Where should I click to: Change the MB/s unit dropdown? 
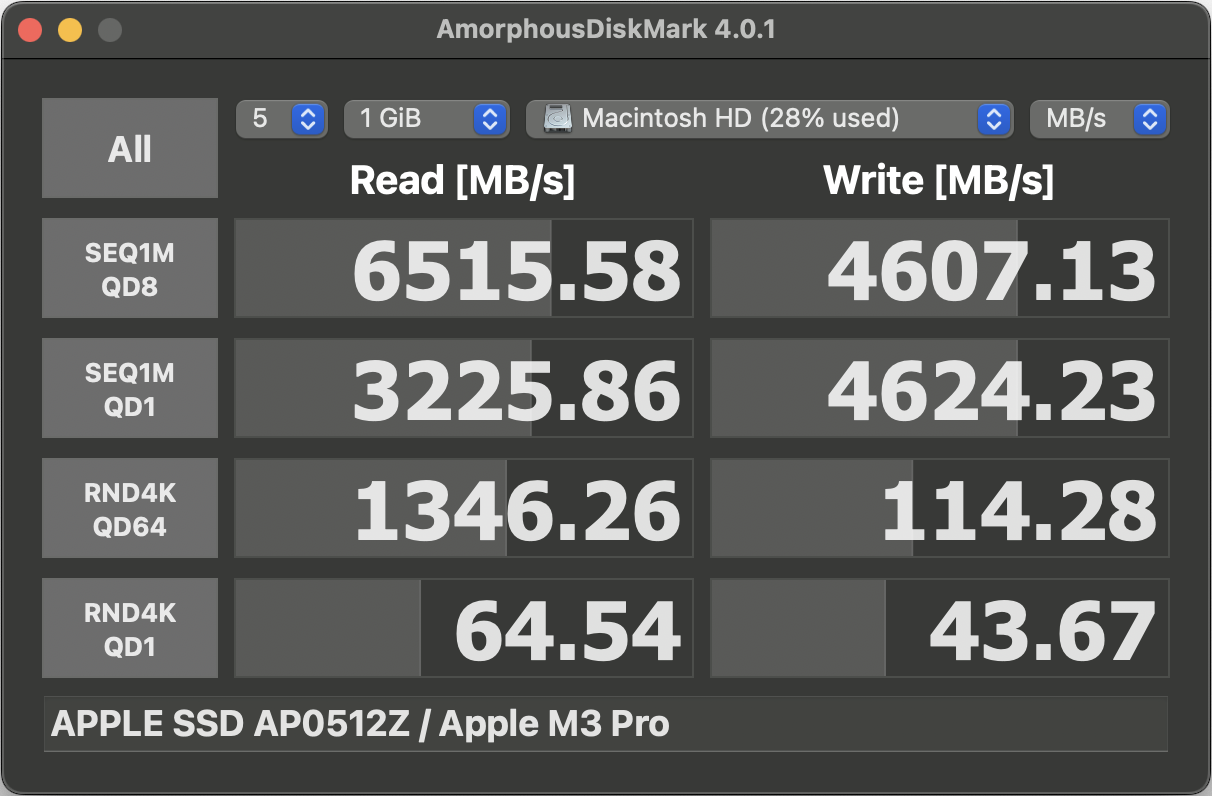[1099, 119]
